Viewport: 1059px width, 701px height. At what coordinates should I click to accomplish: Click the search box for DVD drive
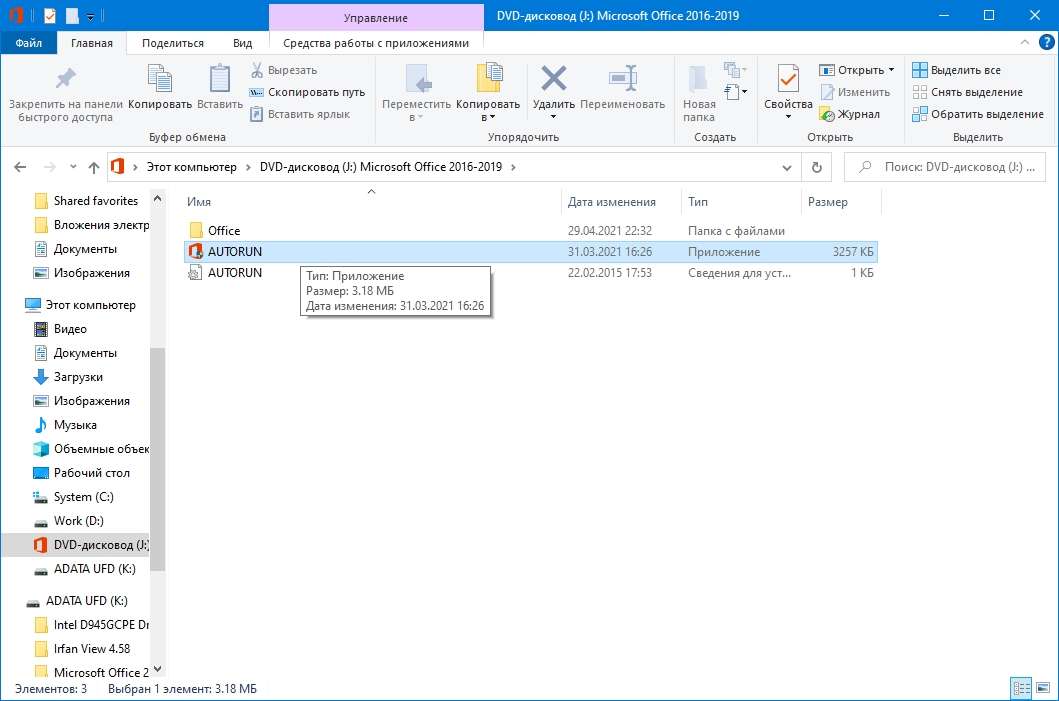pos(950,167)
